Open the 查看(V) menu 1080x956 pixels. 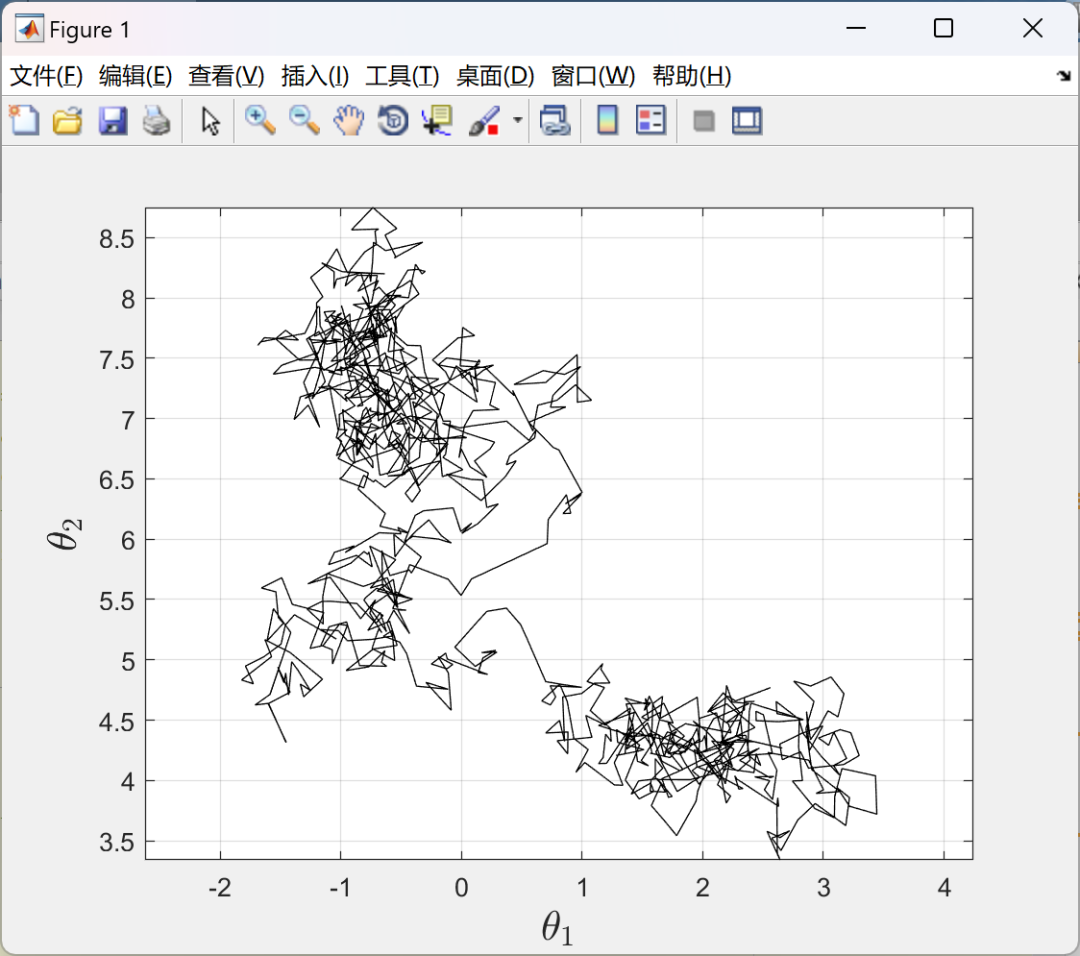[x=227, y=76]
